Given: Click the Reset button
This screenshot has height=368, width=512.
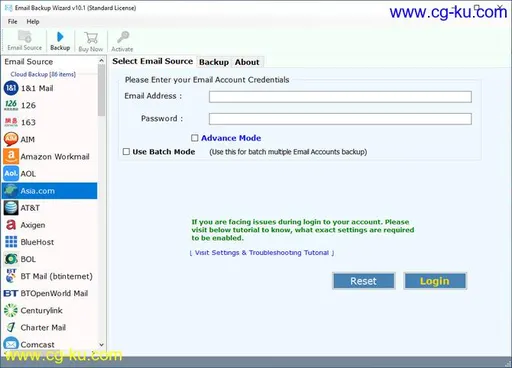Looking at the screenshot, I should [364, 281].
